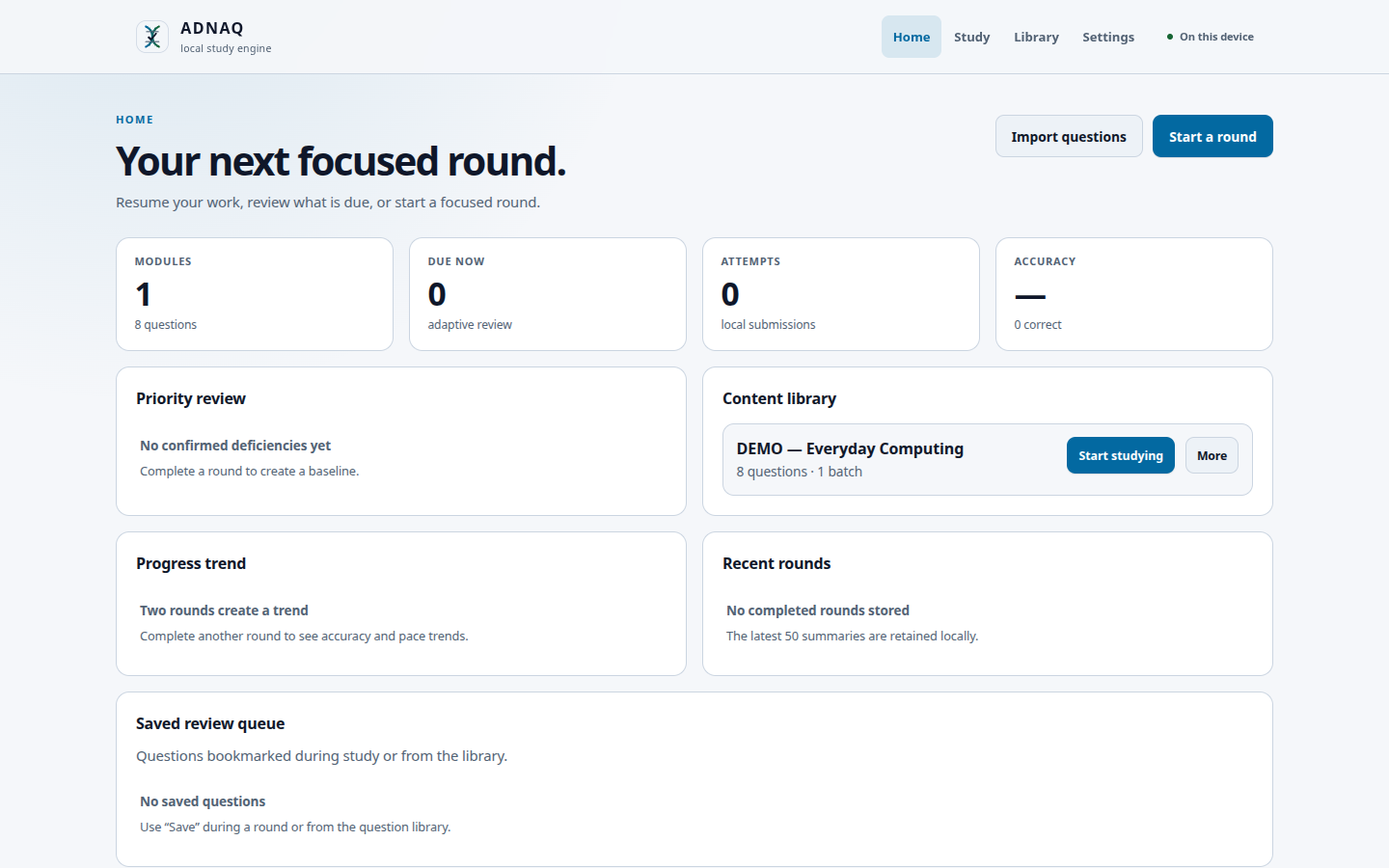Click the Priority review heading
Image resolution: width=1389 pixels, height=868 pixels.
[191, 398]
